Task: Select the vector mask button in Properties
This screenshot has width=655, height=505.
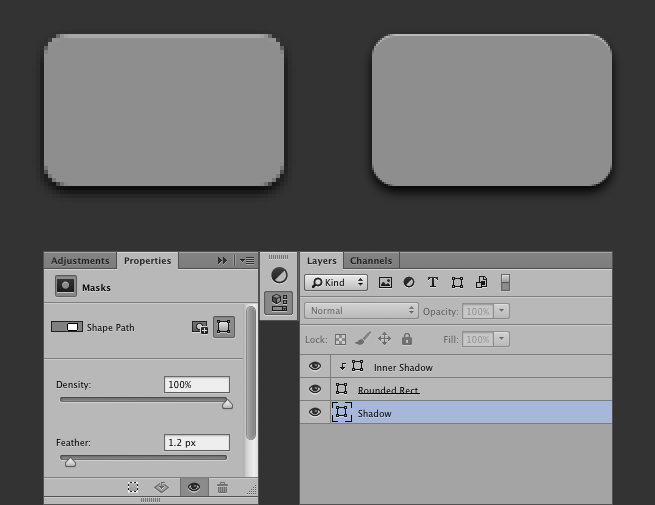Action: click(223, 327)
